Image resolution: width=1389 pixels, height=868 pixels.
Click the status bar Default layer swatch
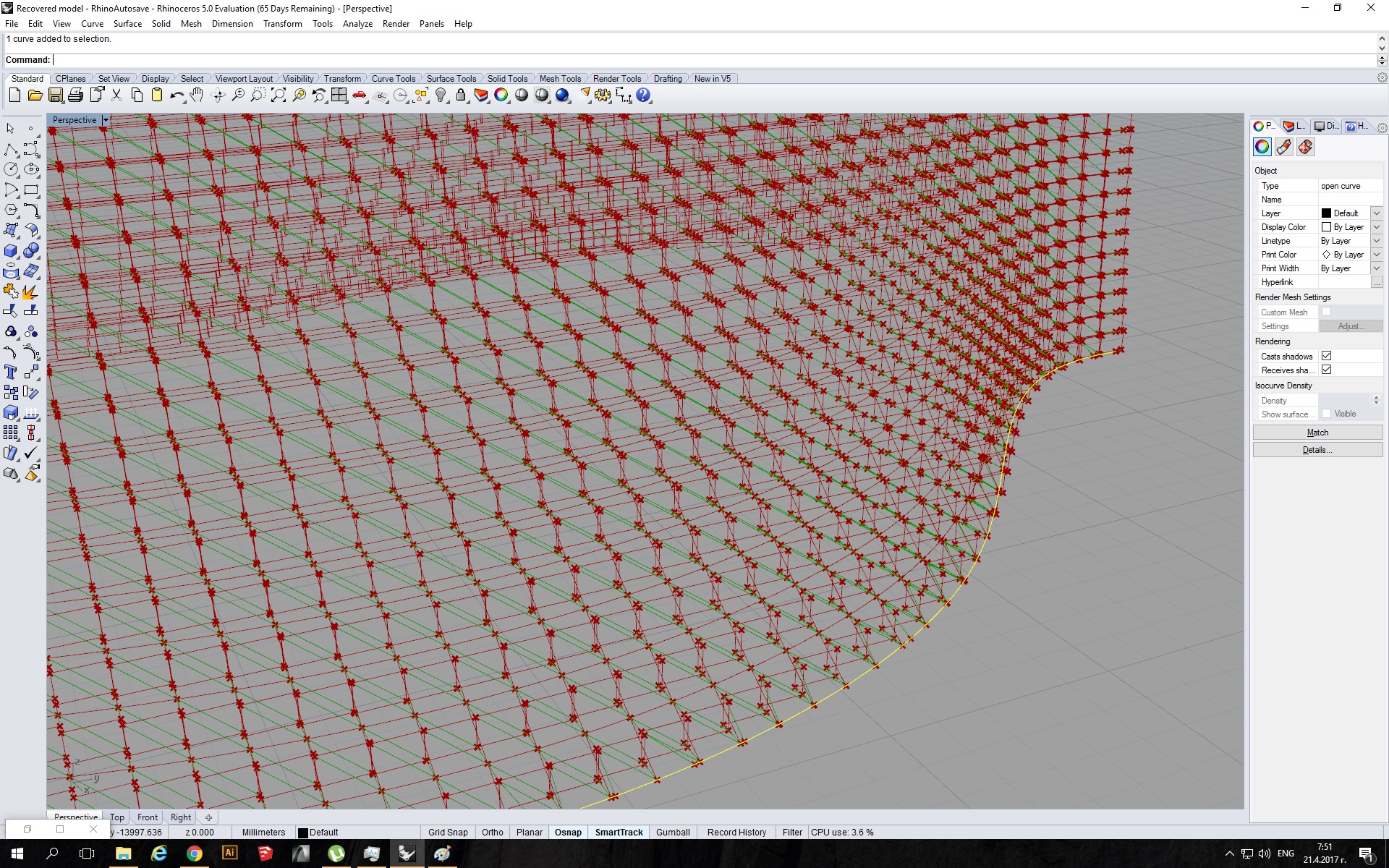point(303,833)
